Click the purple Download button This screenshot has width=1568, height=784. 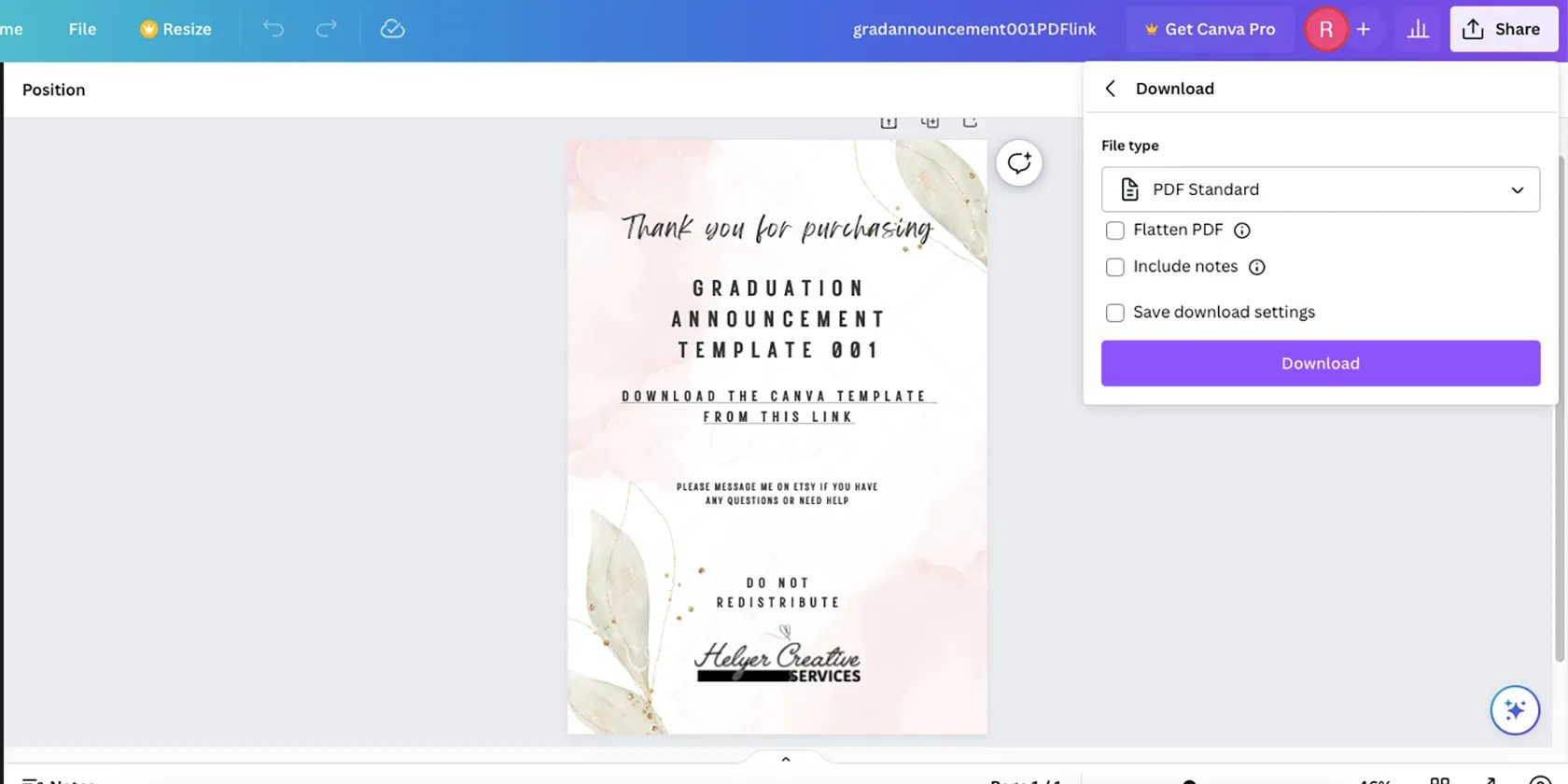(x=1321, y=363)
